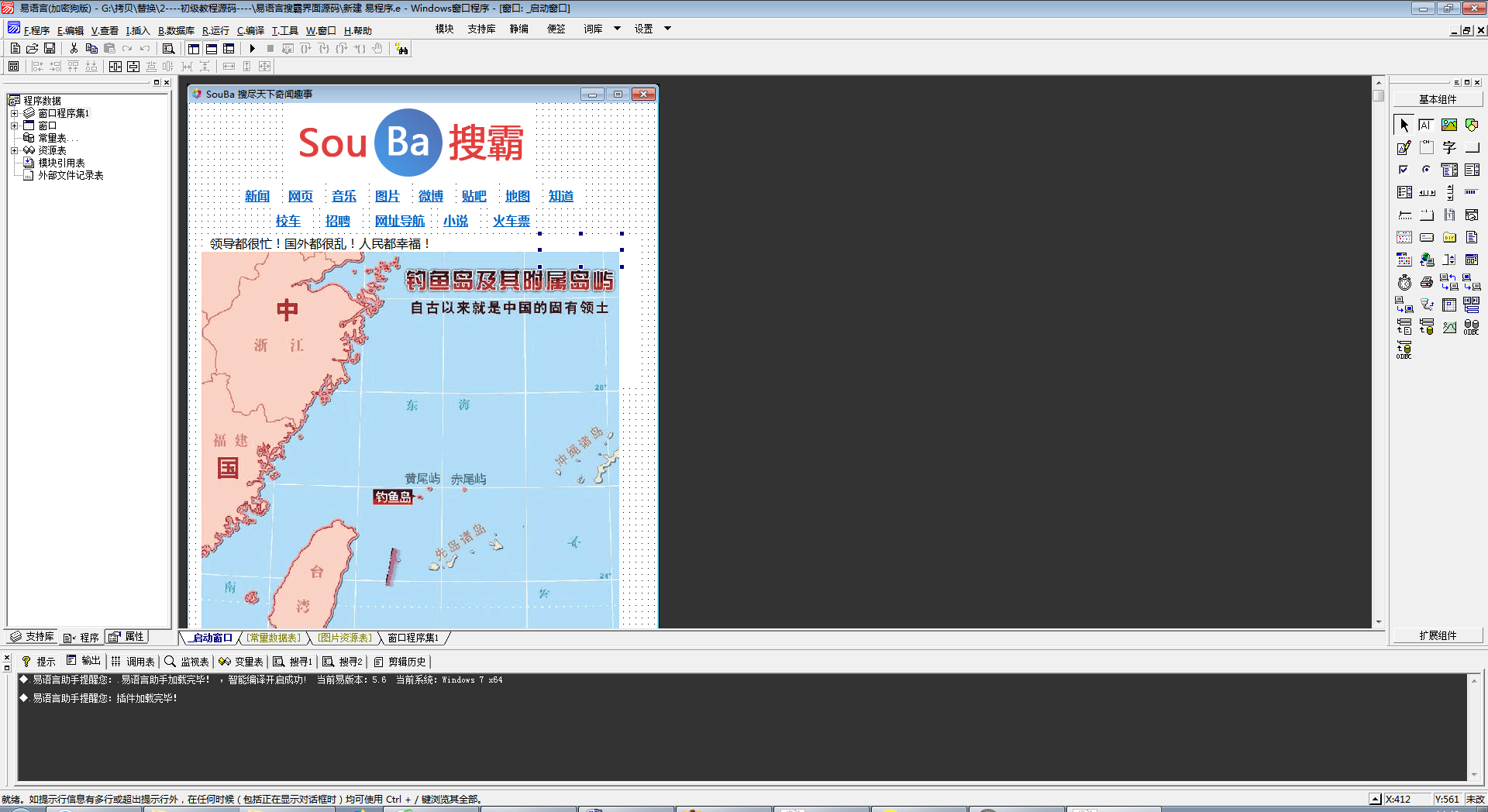
Task: Click the 基本组件 panel header button
Action: coord(1438,99)
